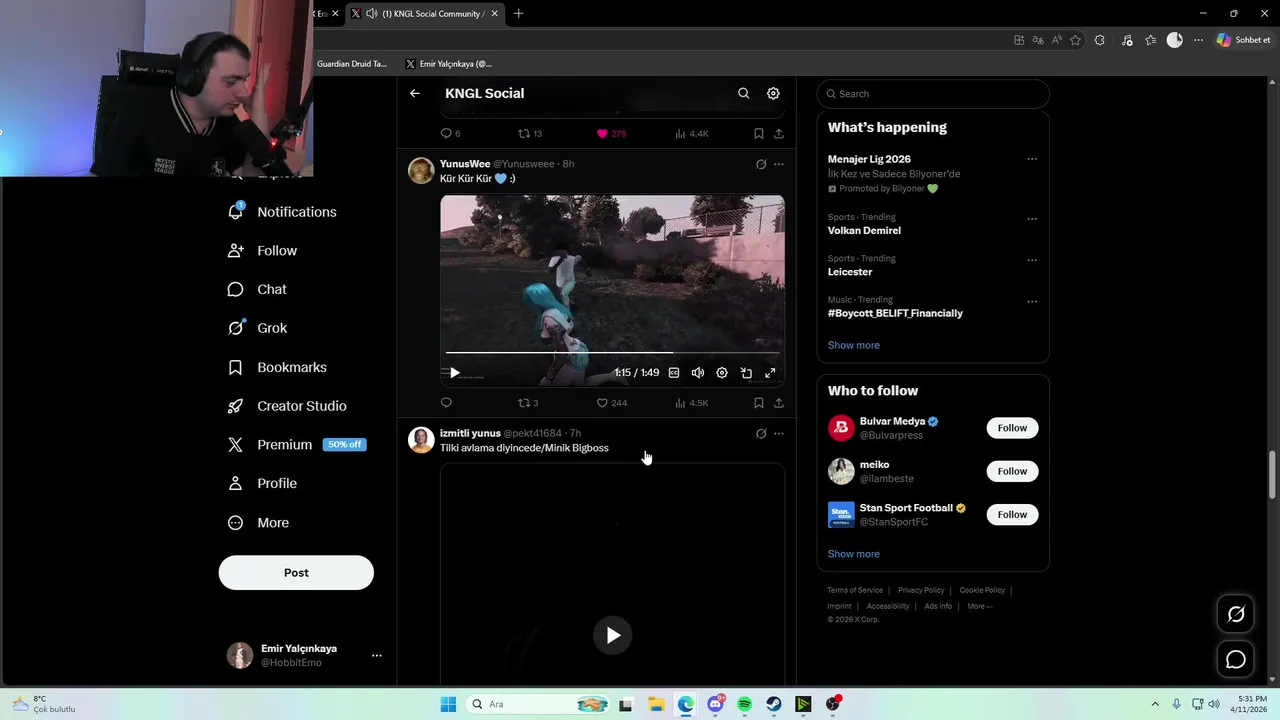Follow Bulvar Medya
This screenshot has width=1280, height=720.
click(1012, 428)
